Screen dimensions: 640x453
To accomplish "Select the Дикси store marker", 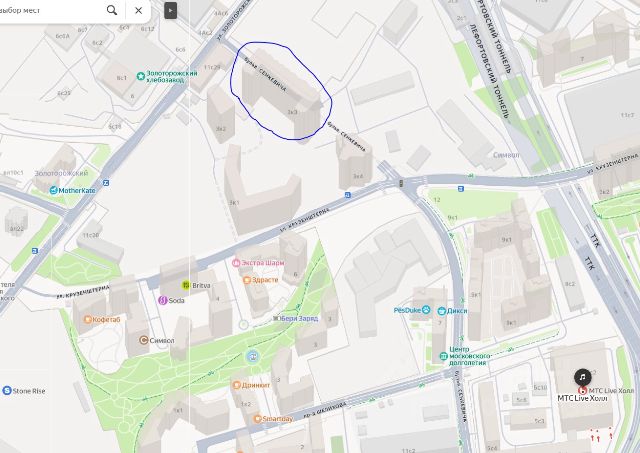I will point(442,311).
